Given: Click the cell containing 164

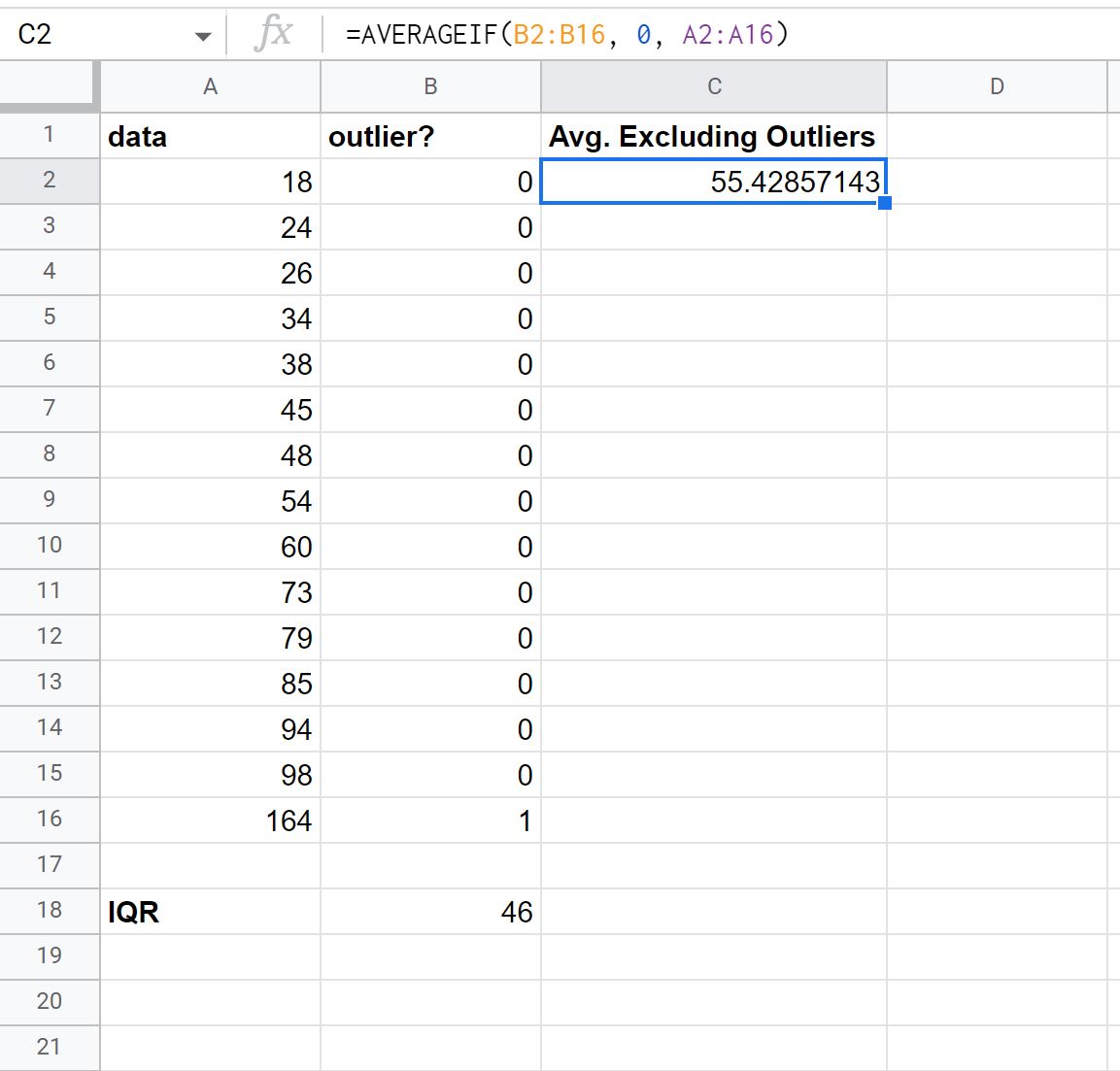Looking at the screenshot, I should [x=210, y=820].
